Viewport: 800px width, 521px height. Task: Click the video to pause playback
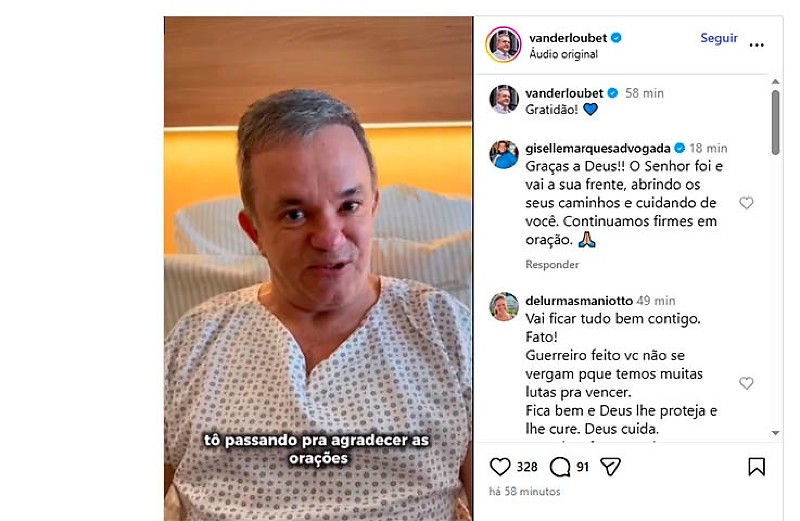(x=318, y=268)
